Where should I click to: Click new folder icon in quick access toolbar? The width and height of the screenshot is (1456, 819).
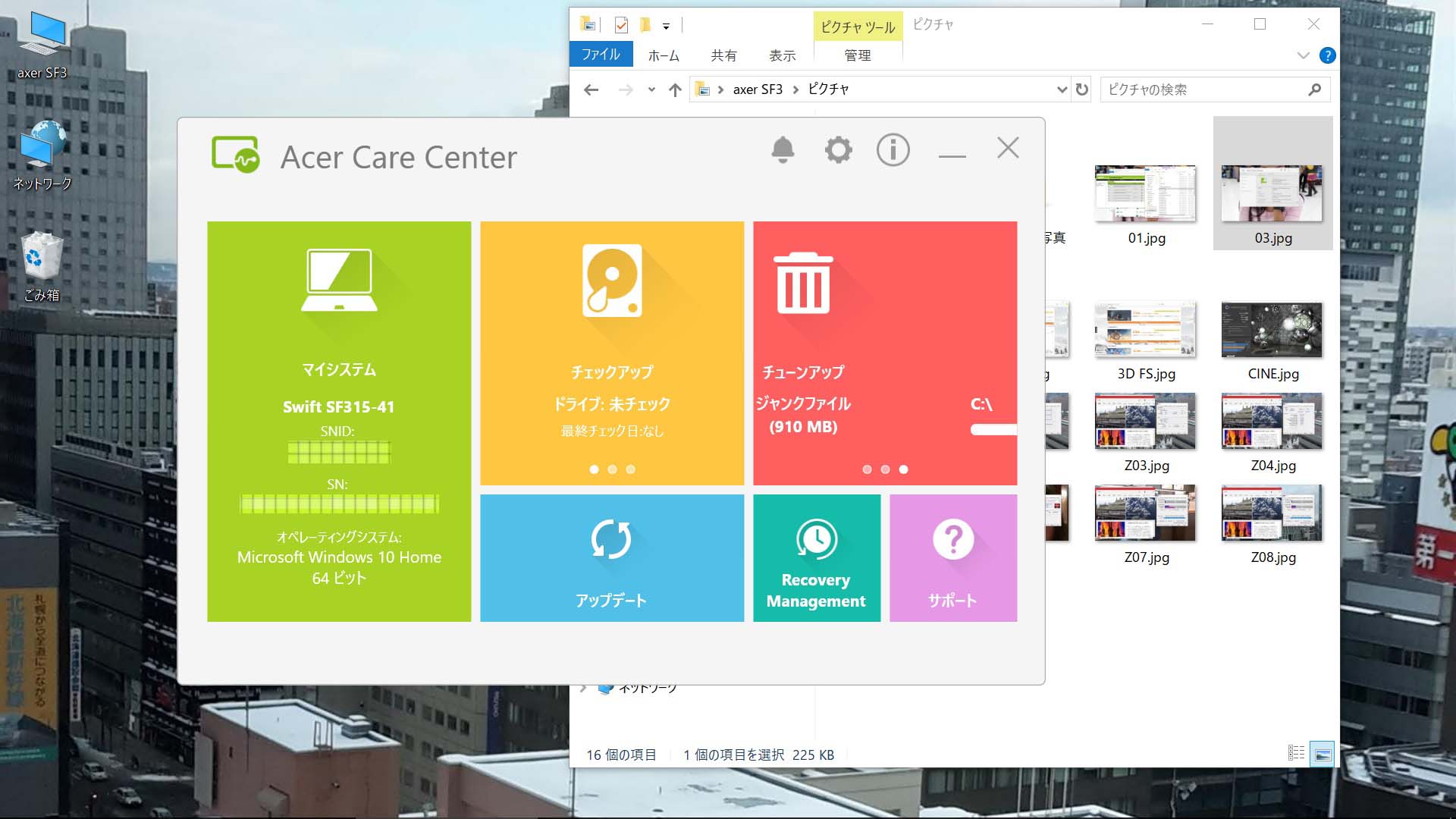[x=645, y=25]
